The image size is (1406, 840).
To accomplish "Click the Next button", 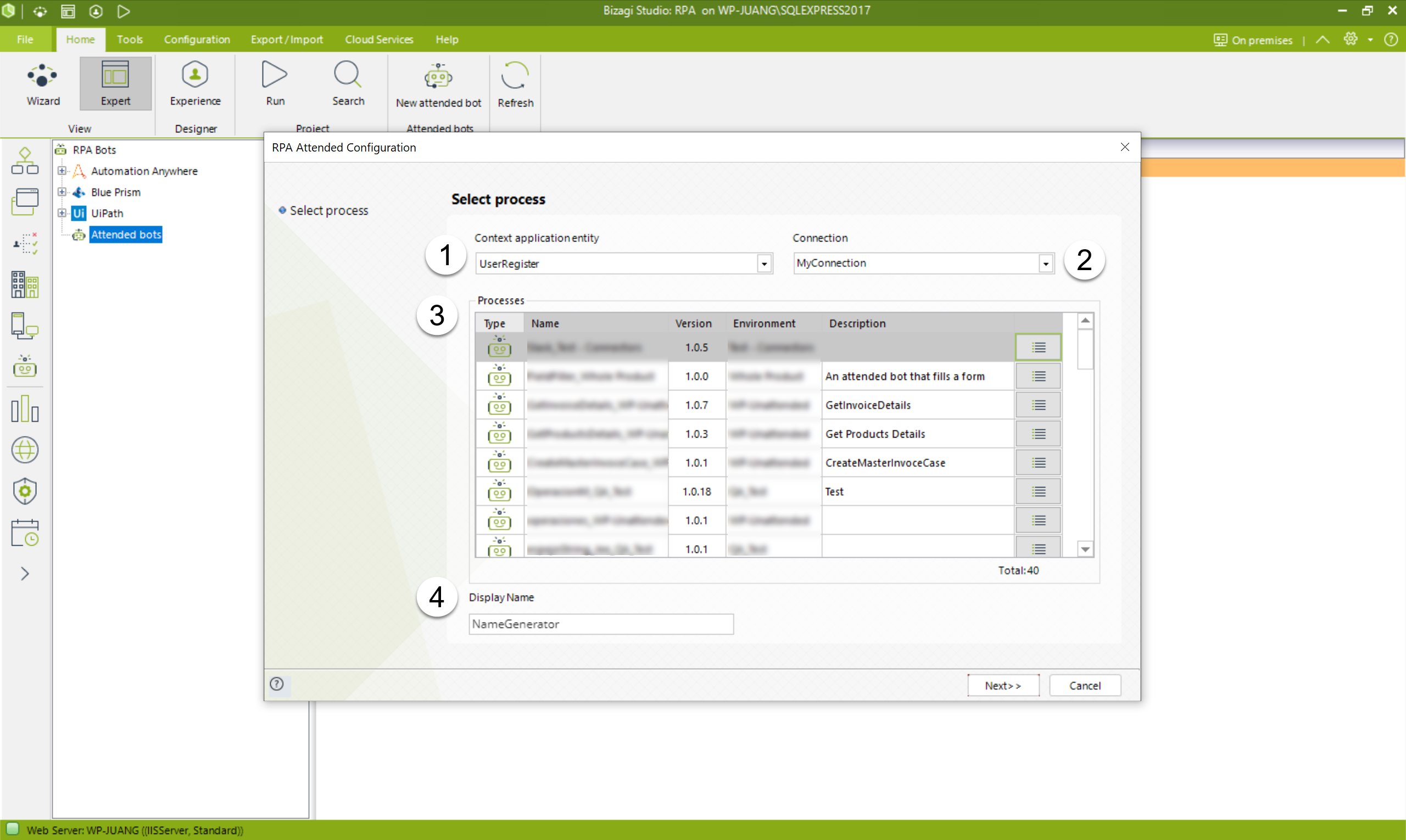I will pos(1003,686).
